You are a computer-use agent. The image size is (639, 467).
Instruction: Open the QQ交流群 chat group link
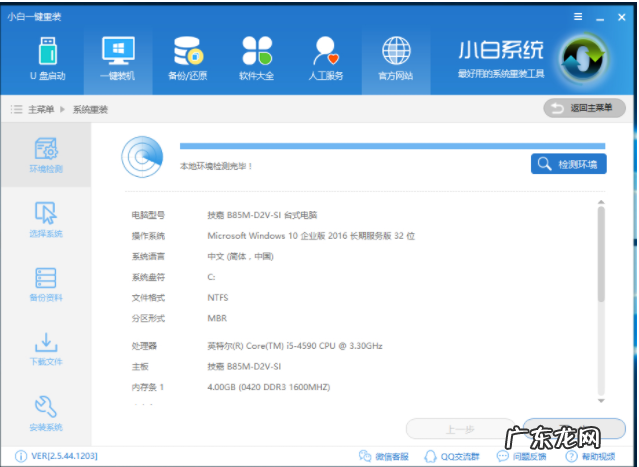[x=454, y=456]
